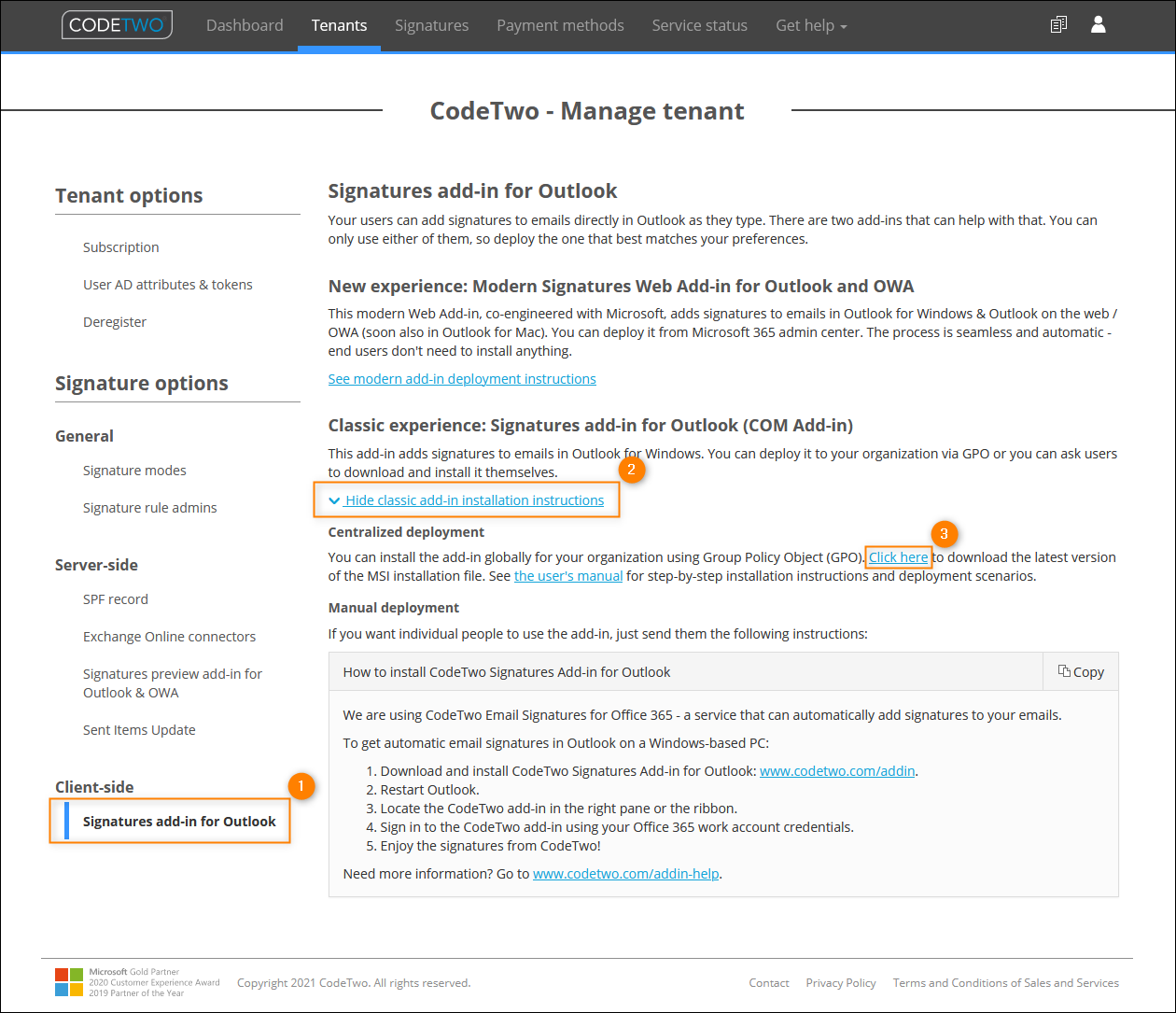This screenshot has height=1013, width=1176.
Task: Click the 'CodeTwo - Manage tenant' title
Action: pos(587,111)
